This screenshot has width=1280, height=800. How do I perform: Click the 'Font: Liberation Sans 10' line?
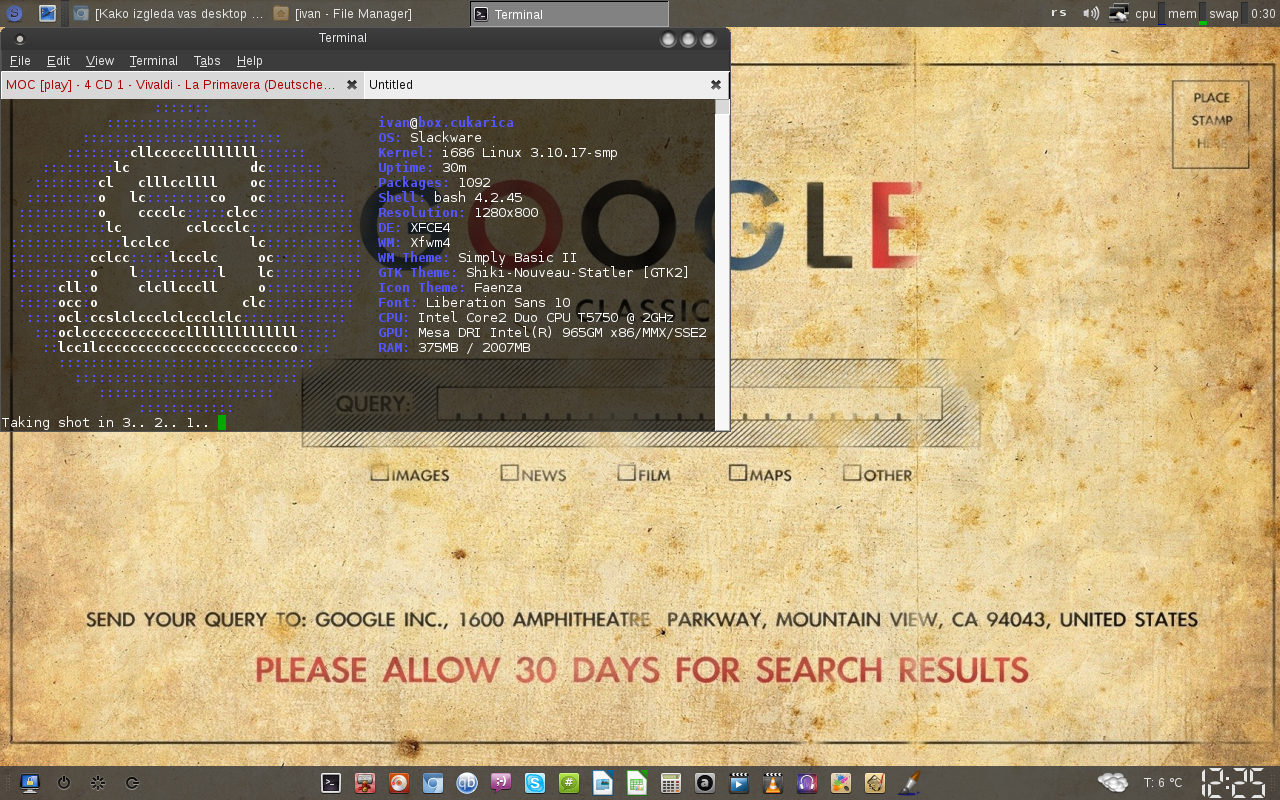pyautogui.click(x=474, y=303)
